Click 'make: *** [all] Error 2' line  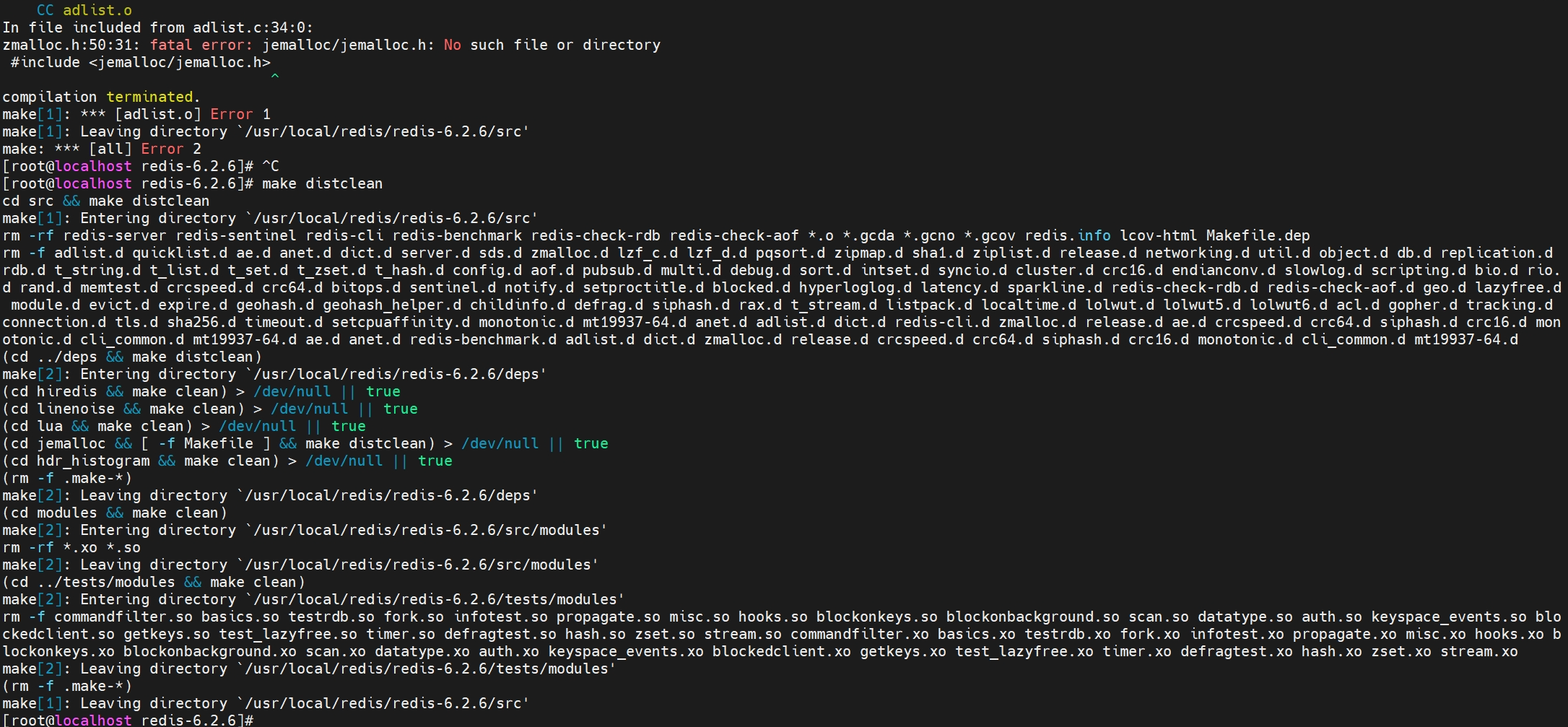(x=102, y=149)
